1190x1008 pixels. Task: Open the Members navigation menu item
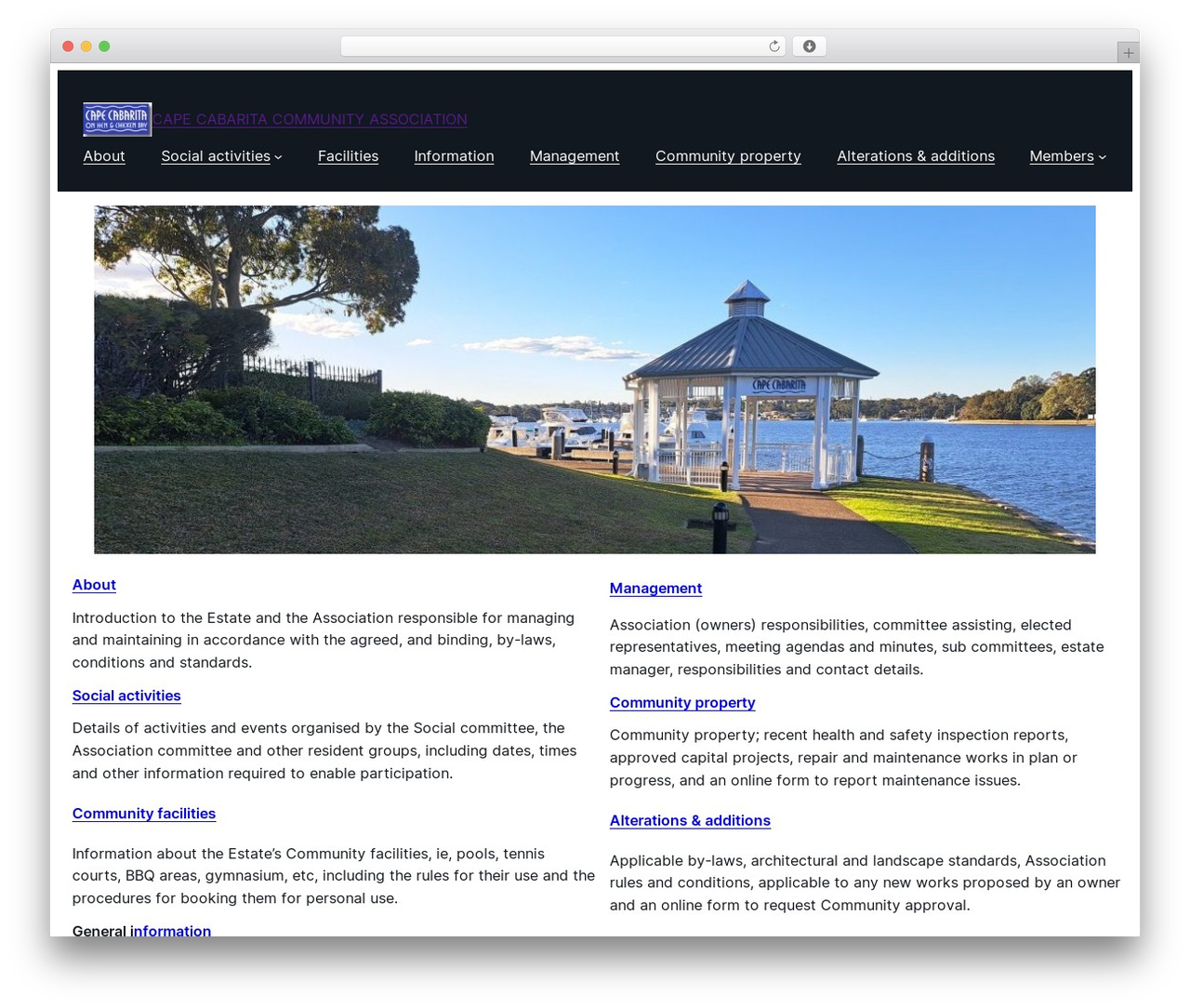click(1062, 156)
